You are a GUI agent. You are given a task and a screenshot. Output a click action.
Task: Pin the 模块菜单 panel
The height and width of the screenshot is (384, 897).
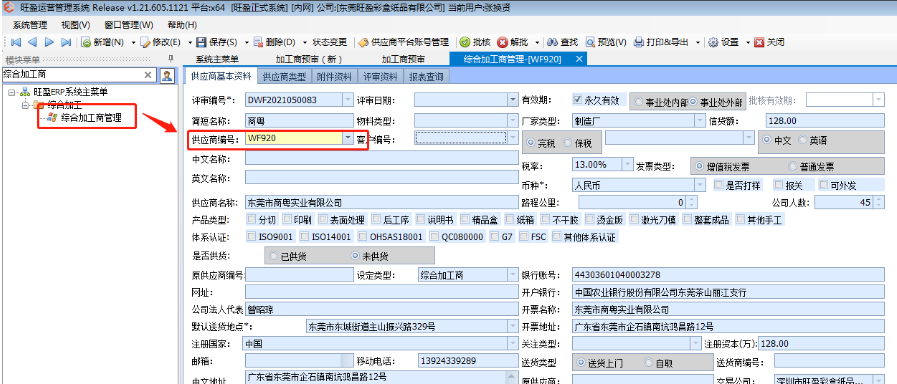tap(170, 59)
